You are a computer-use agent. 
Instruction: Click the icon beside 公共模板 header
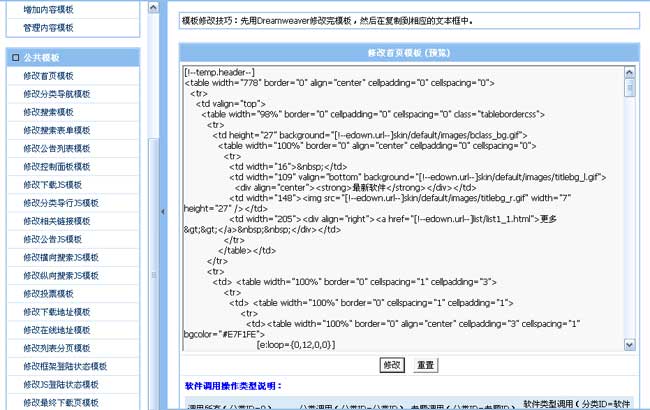tap(15, 58)
